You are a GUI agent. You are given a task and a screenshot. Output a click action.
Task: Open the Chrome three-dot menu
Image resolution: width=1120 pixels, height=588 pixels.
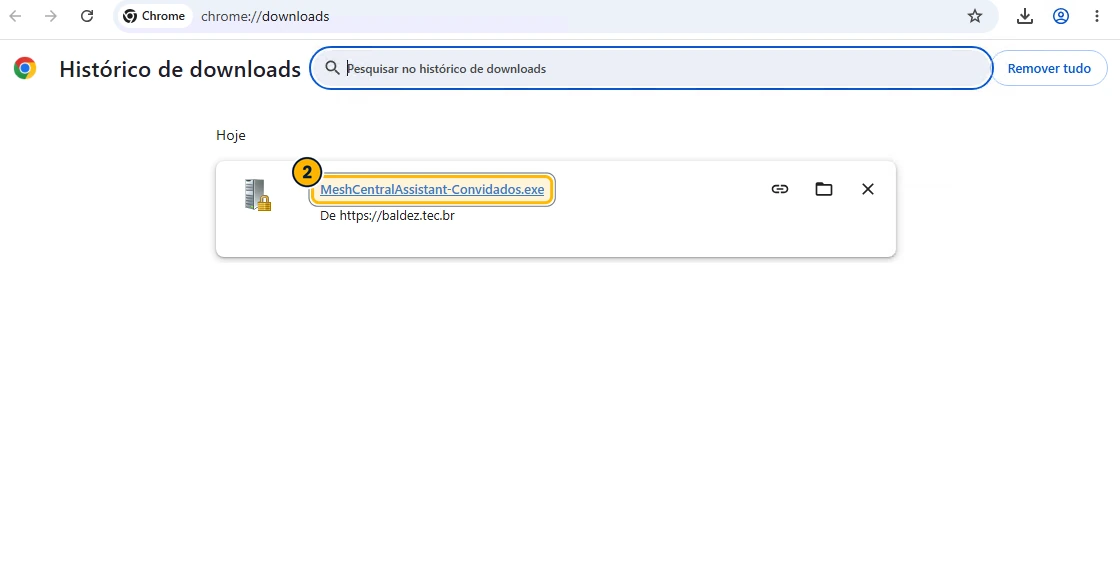point(1096,16)
